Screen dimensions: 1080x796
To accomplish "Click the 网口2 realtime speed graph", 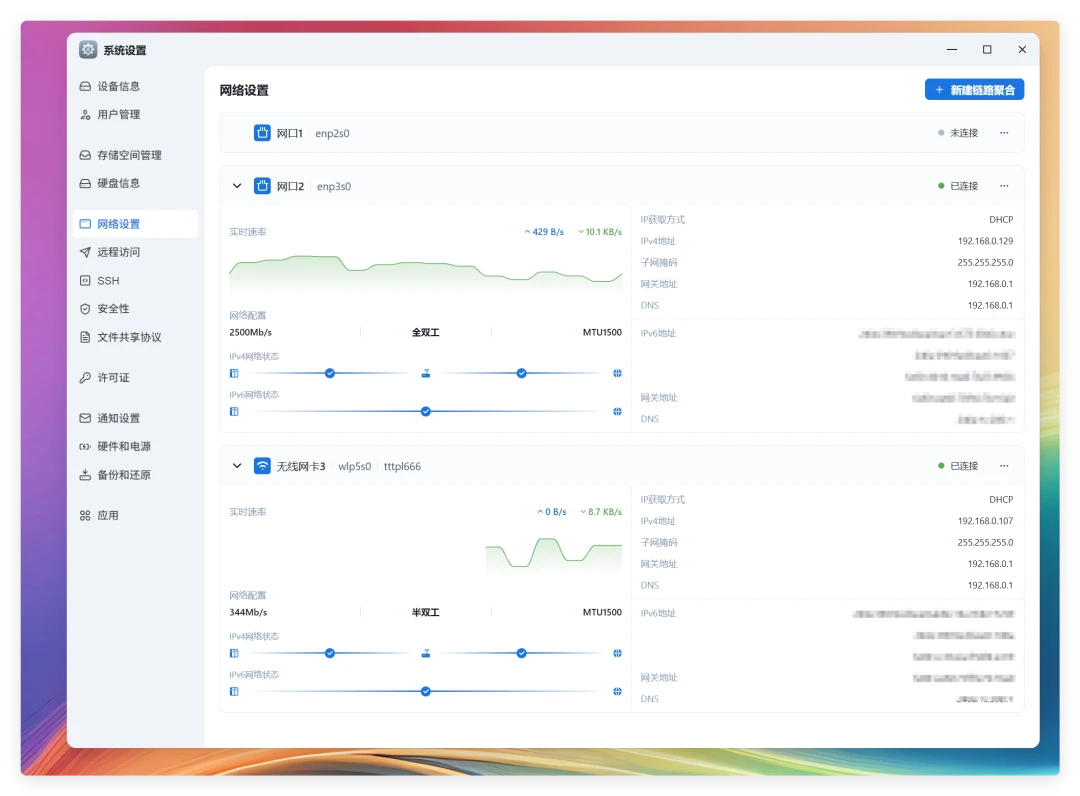I will [x=426, y=273].
